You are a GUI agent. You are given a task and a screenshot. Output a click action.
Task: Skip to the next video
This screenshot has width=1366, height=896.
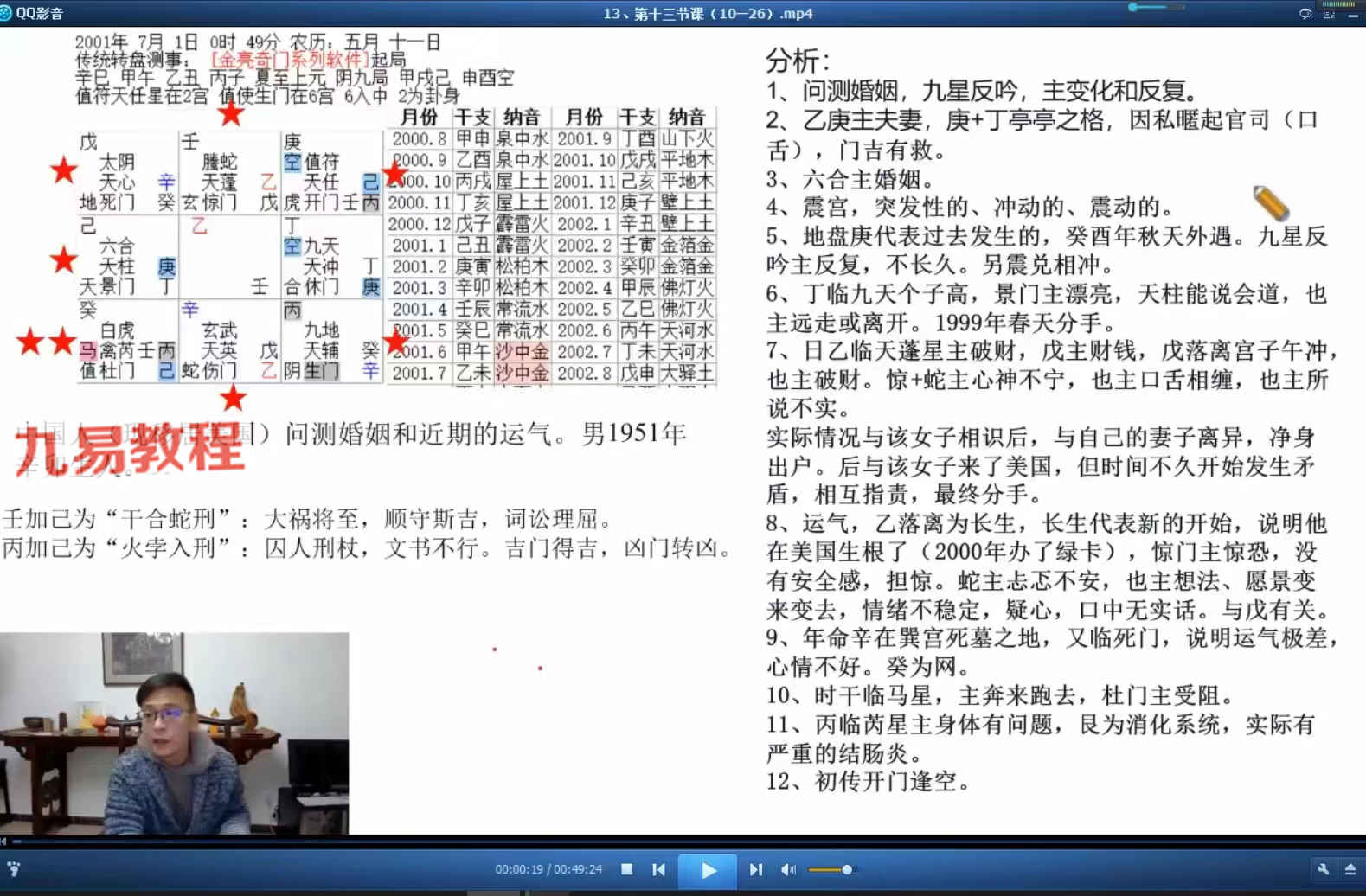tap(755, 869)
